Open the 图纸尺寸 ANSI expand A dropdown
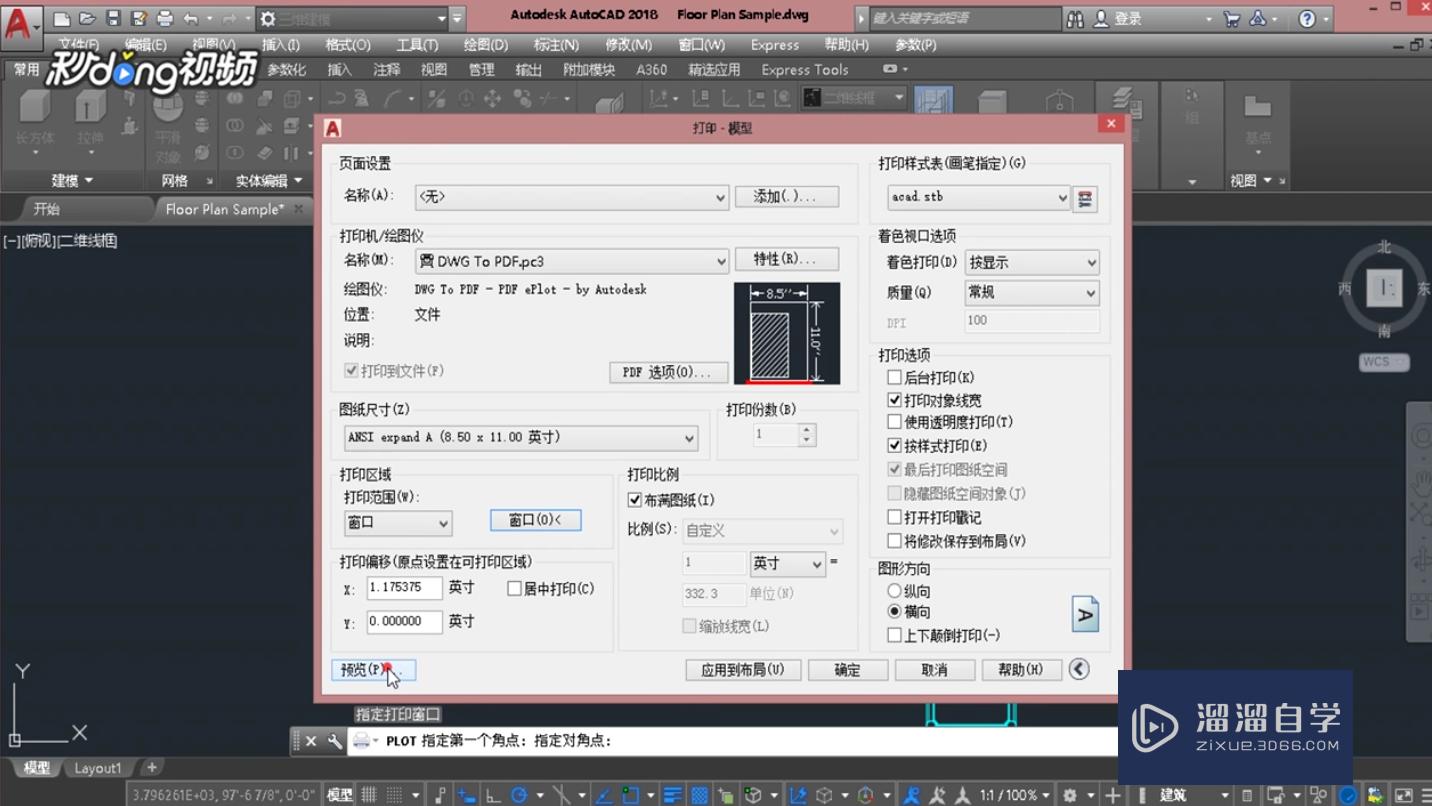This screenshot has width=1432, height=806. tap(521, 437)
